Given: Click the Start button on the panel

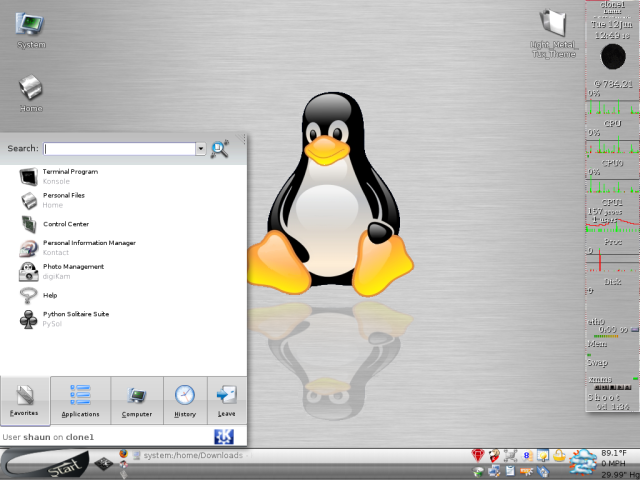Looking at the screenshot, I should [x=46, y=464].
